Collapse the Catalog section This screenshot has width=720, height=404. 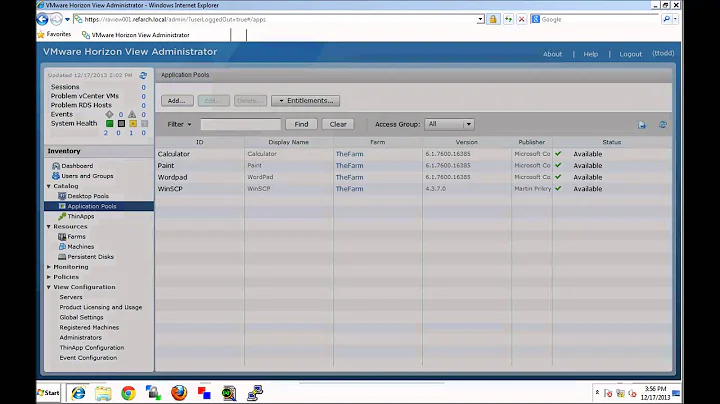click(49, 186)
